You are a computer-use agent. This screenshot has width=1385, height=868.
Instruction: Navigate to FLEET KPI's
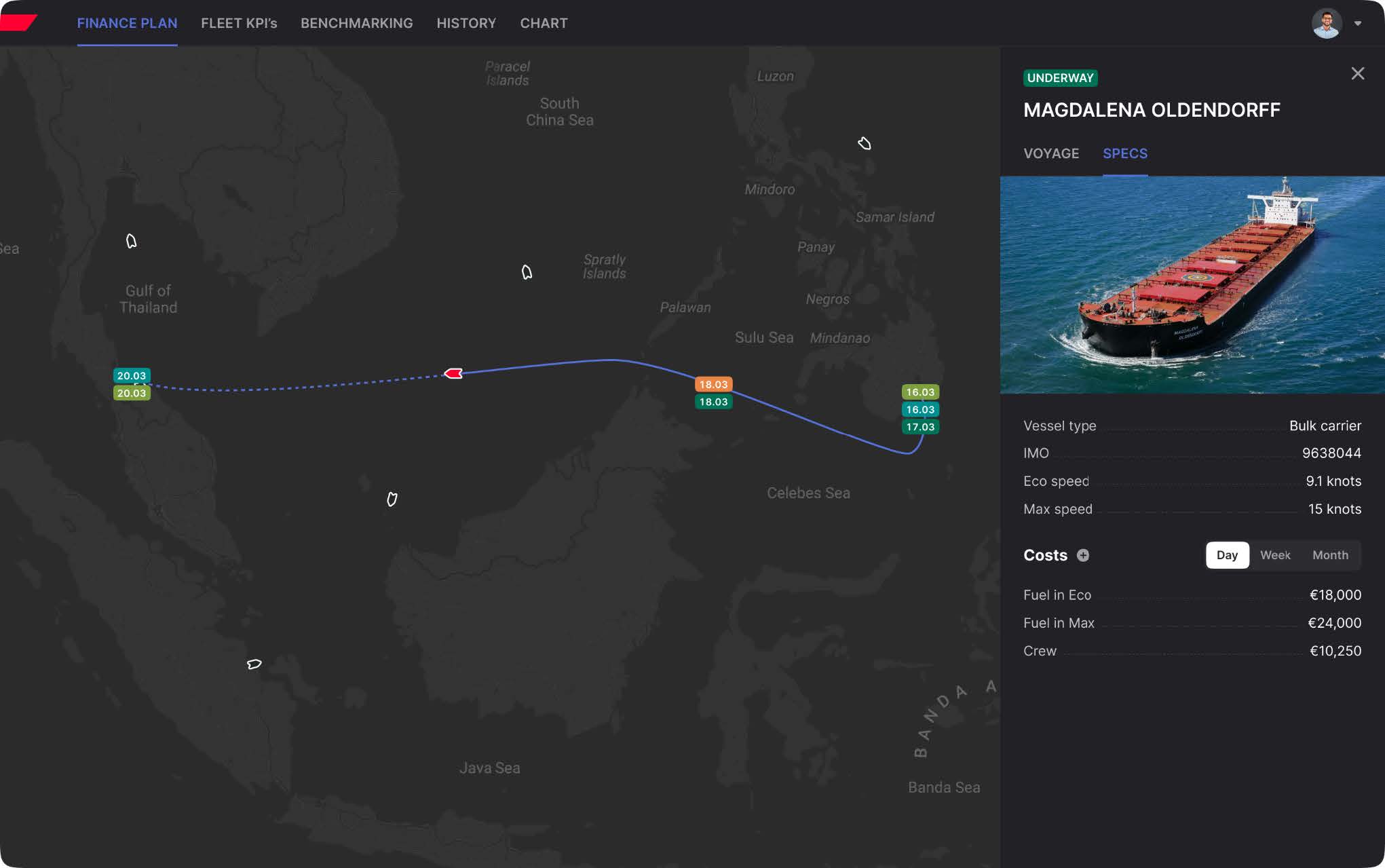click(239, 23)
